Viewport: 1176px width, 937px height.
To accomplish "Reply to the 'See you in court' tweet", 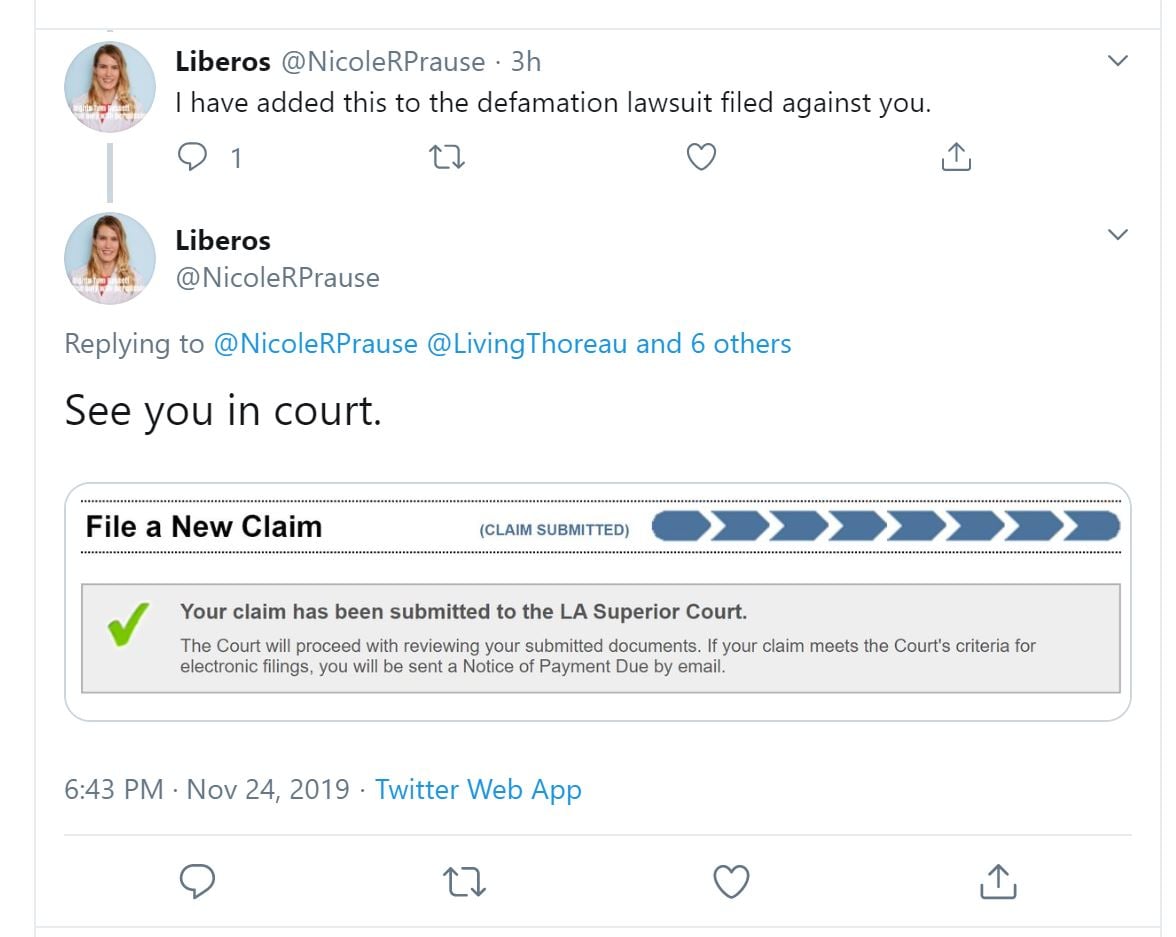I will tap(198, 881).
